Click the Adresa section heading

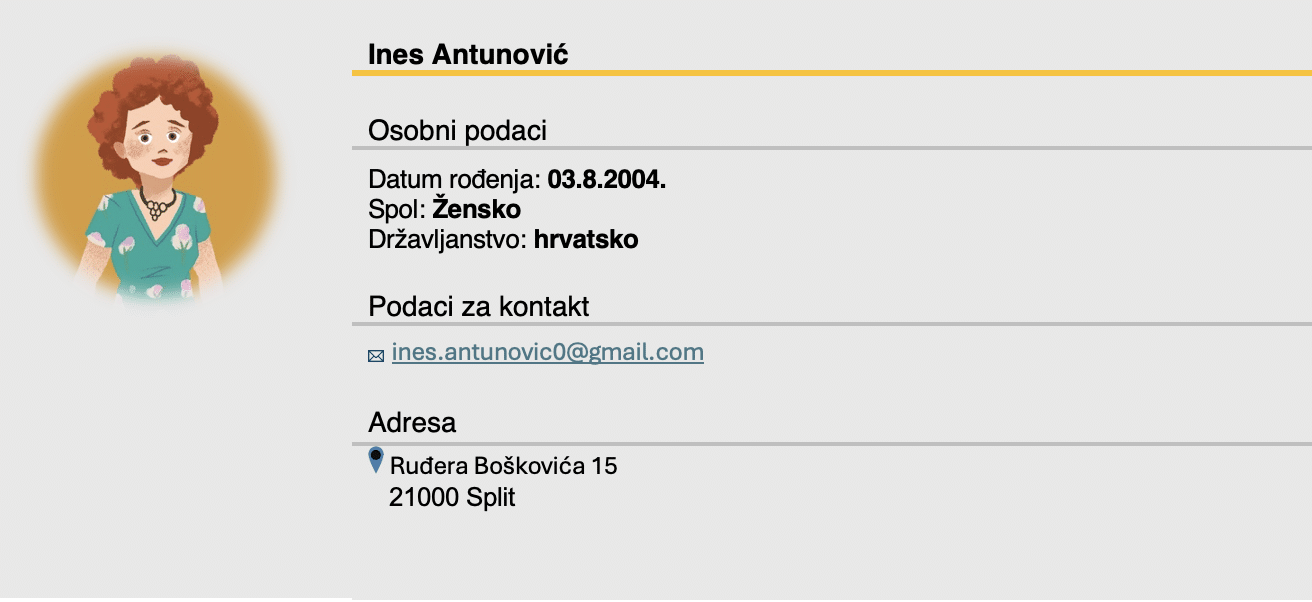[412, 422]
